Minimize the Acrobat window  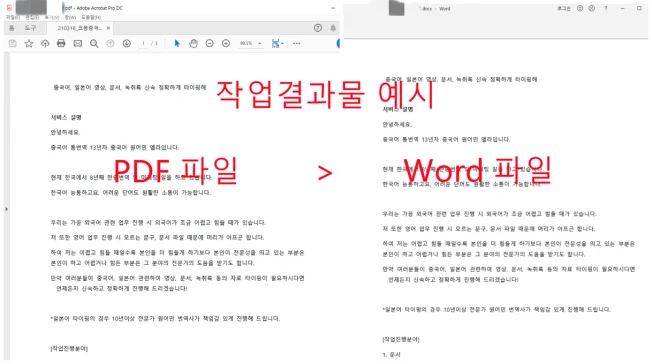tap(333, 8)
